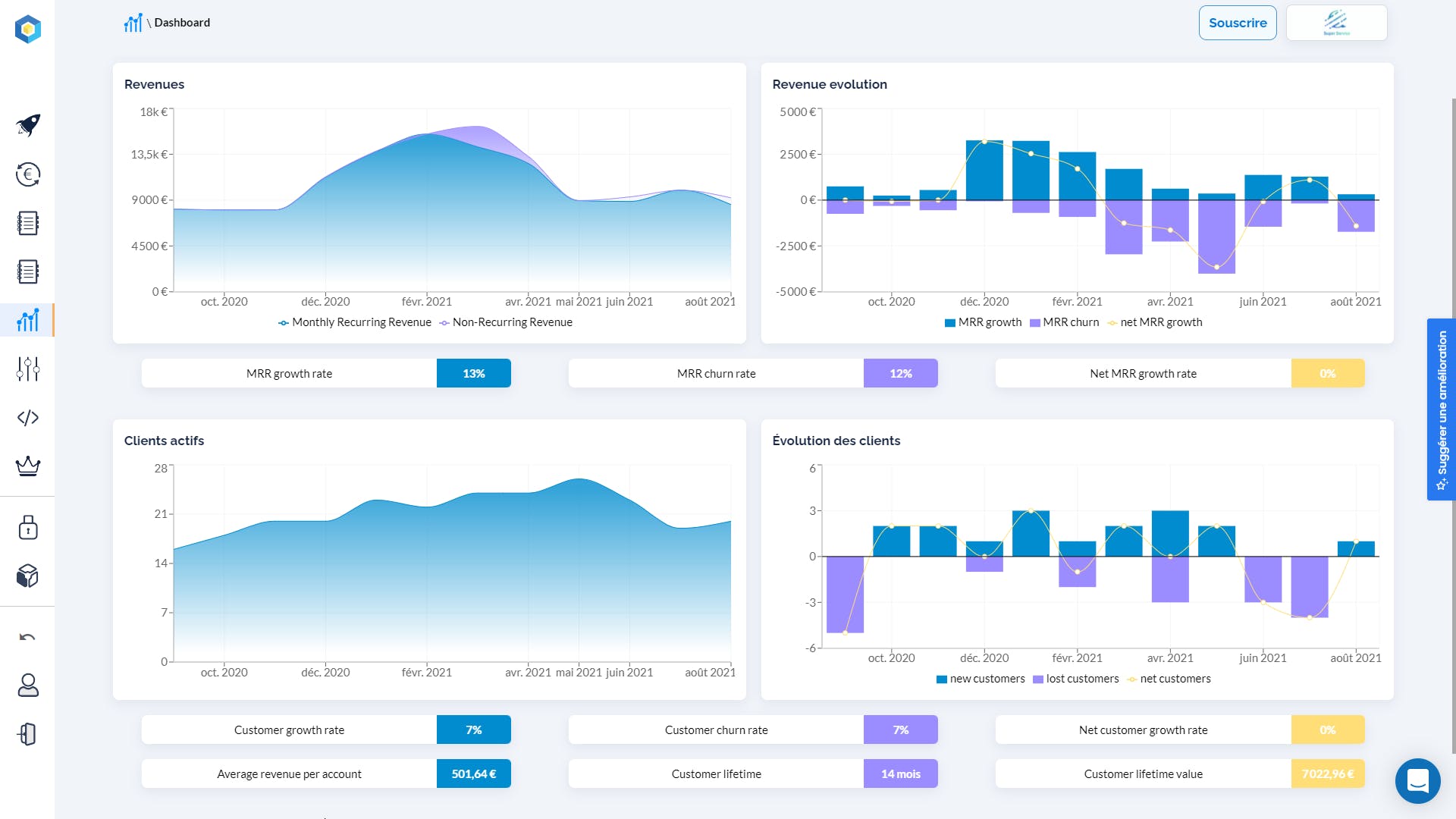Screen dimensions: 1456x819
Task: Toggle Monthly Recurring Revenue legend series
Action: tap(355, 322)
